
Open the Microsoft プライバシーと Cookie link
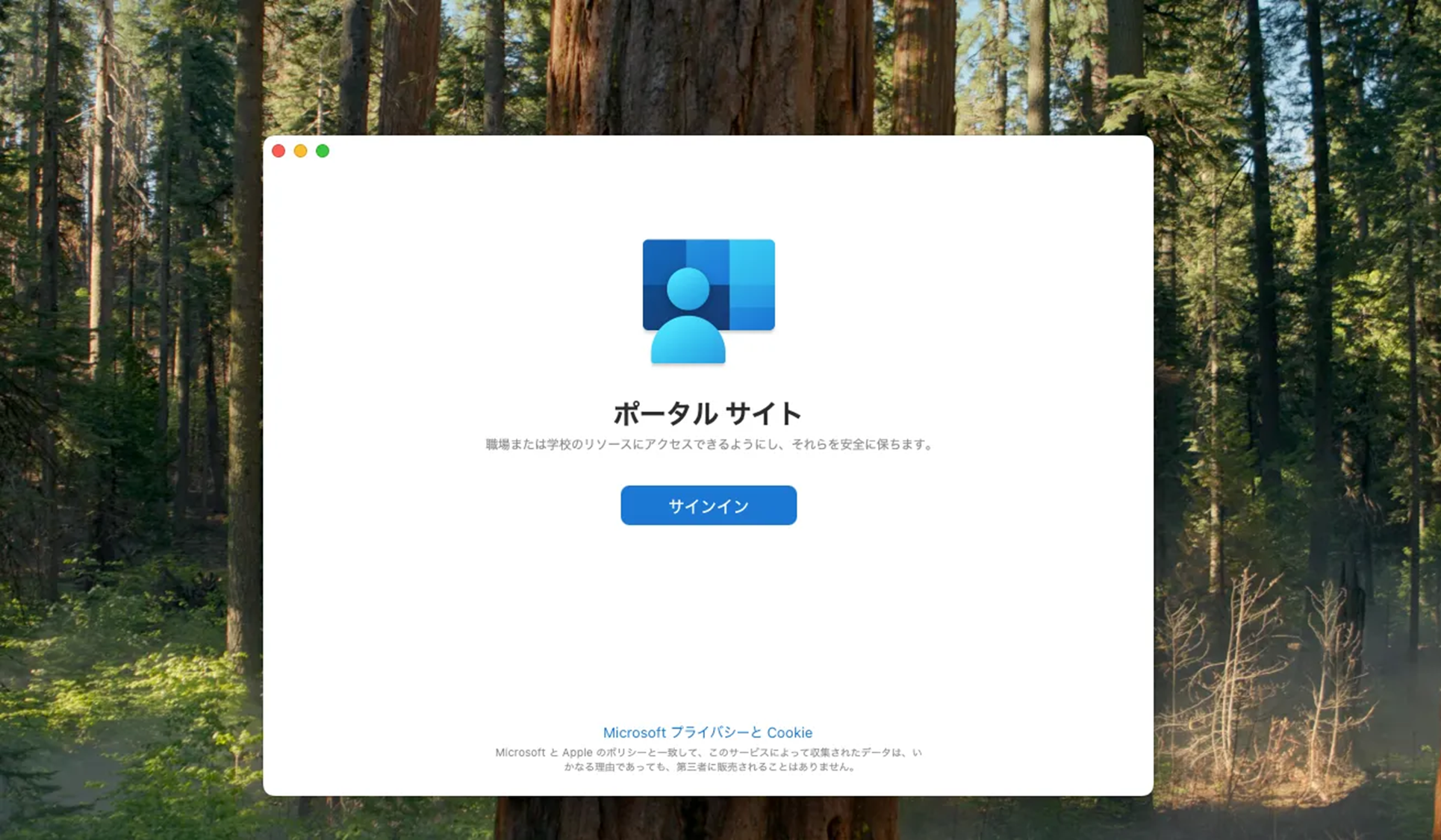pyautogui.click(x=707, y=732)
